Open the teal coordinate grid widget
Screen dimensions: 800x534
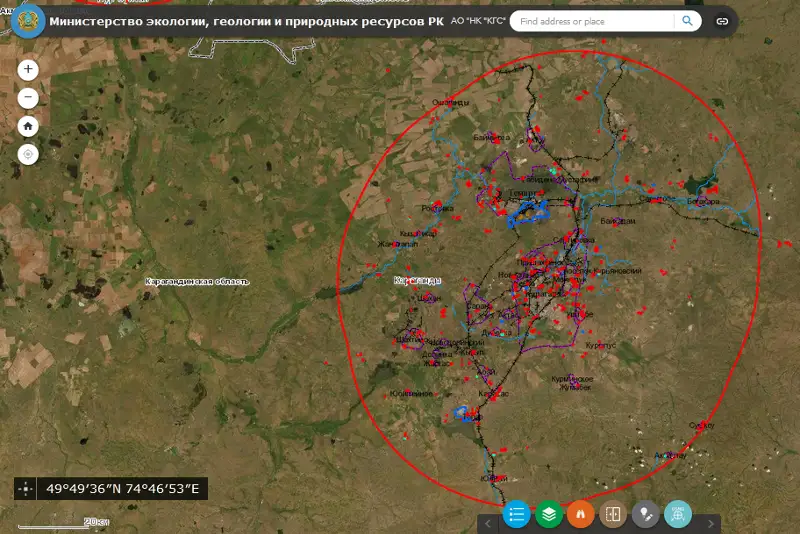tap(677, 514)
